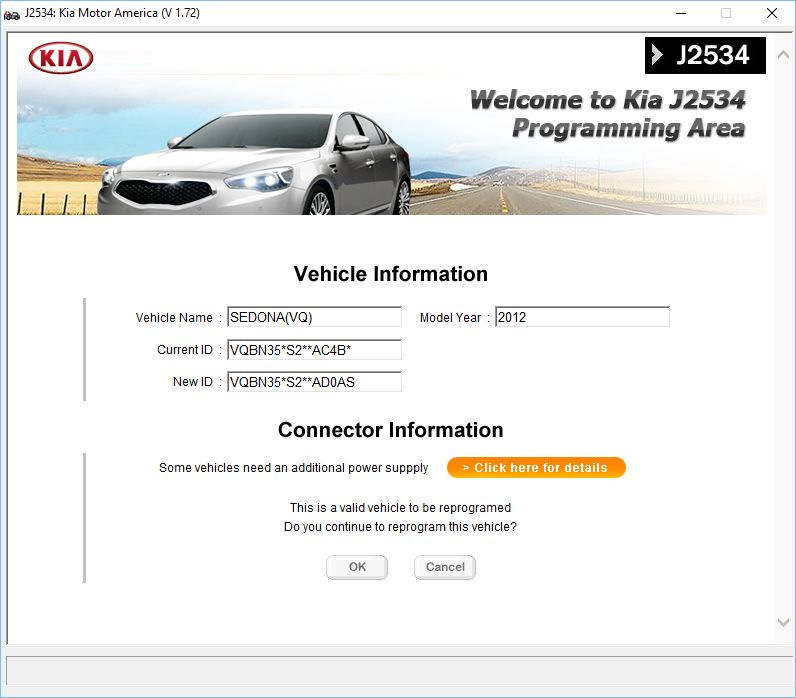Click the Cancel button
The height and width of the screenshot is (698, 796).
(x=445, y=567)
